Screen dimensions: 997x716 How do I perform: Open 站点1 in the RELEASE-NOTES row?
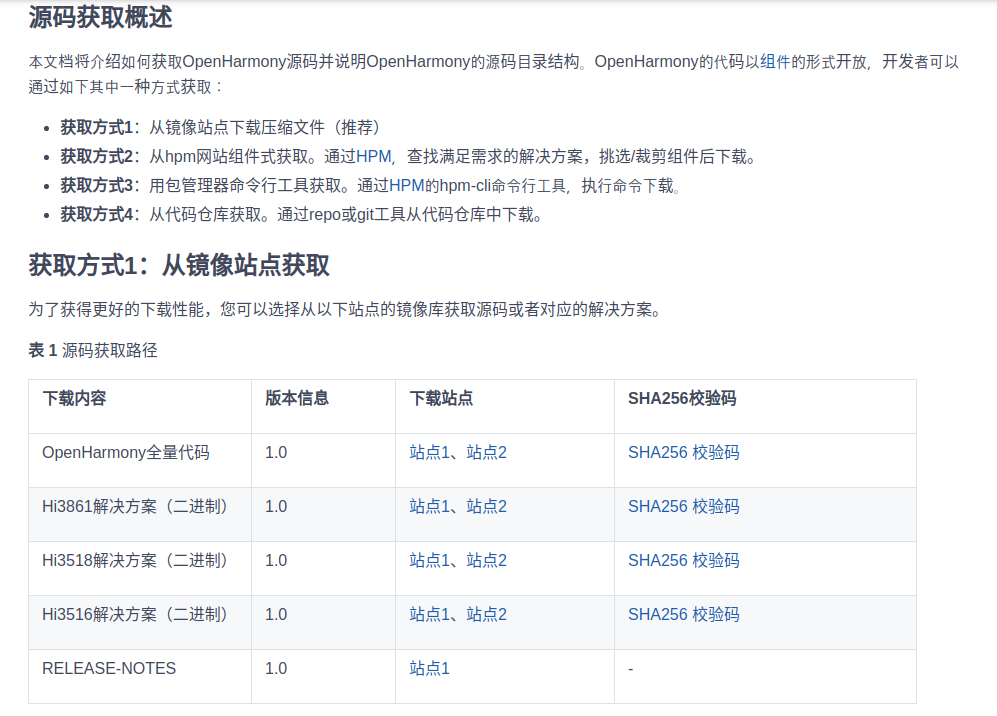click(429, 668)
